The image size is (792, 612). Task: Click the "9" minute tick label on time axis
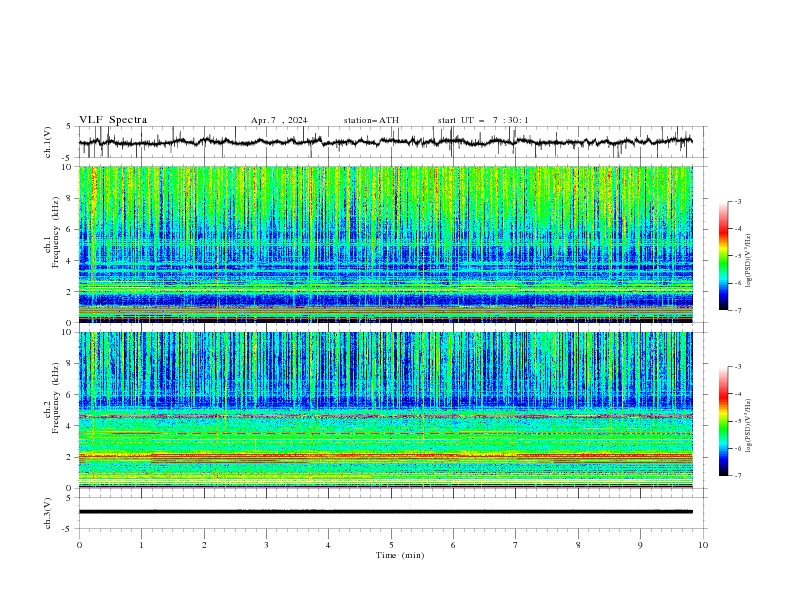[x=640, y=545]
